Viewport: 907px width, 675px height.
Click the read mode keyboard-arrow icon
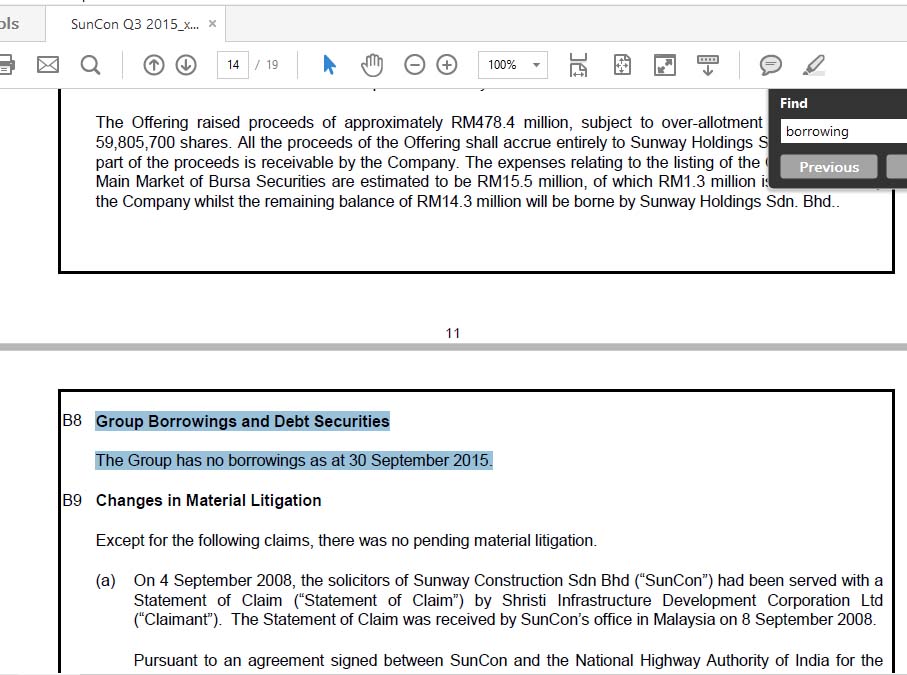tap(707, 65)
